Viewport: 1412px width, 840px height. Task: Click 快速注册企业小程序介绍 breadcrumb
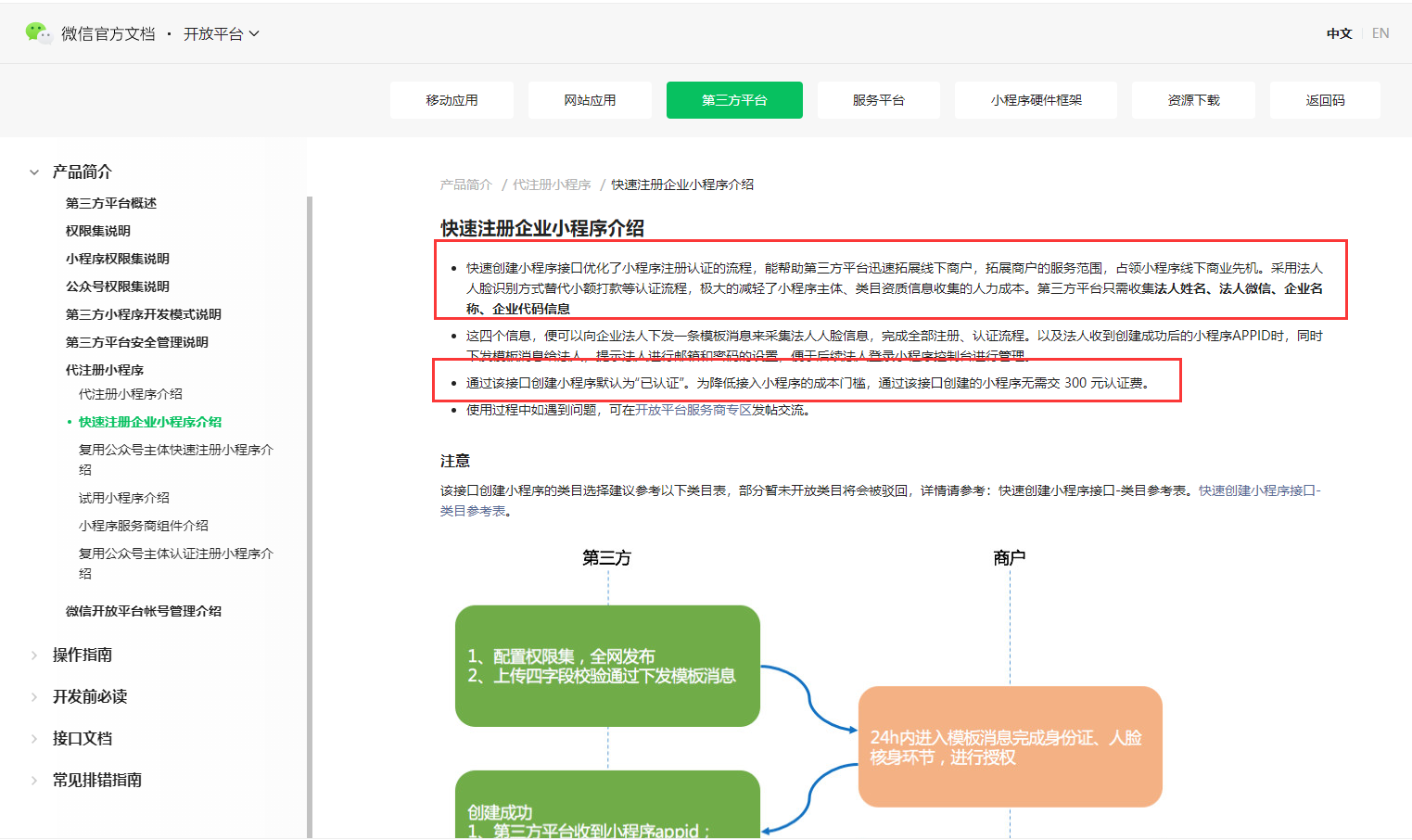tap(682, 185)
